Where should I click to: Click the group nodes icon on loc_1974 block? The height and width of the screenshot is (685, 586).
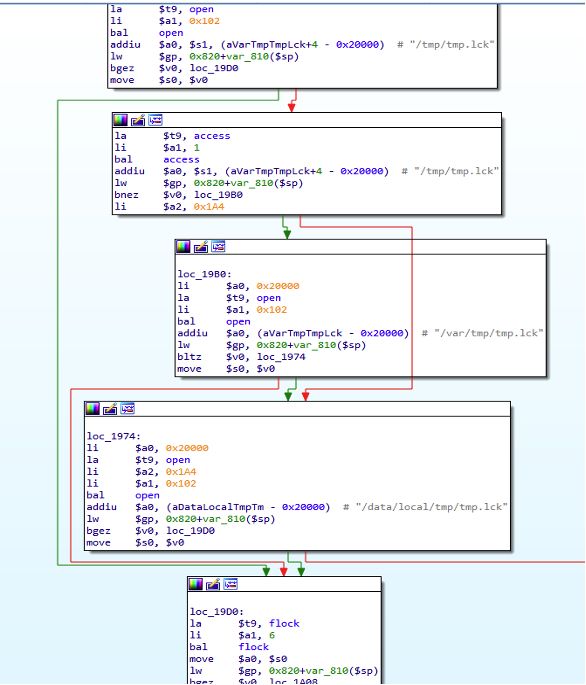click(x=128, y=409)
